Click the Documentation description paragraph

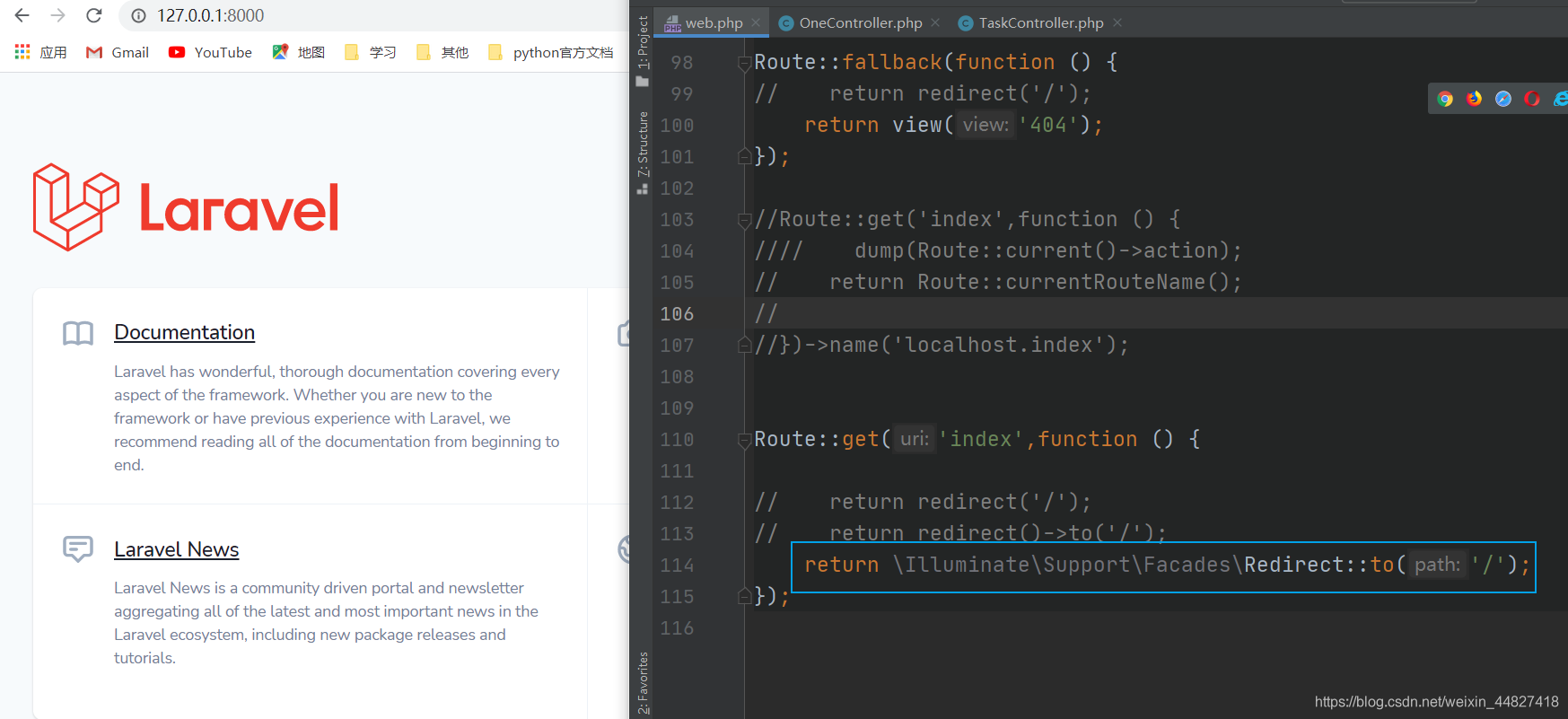tap(337, 418)
